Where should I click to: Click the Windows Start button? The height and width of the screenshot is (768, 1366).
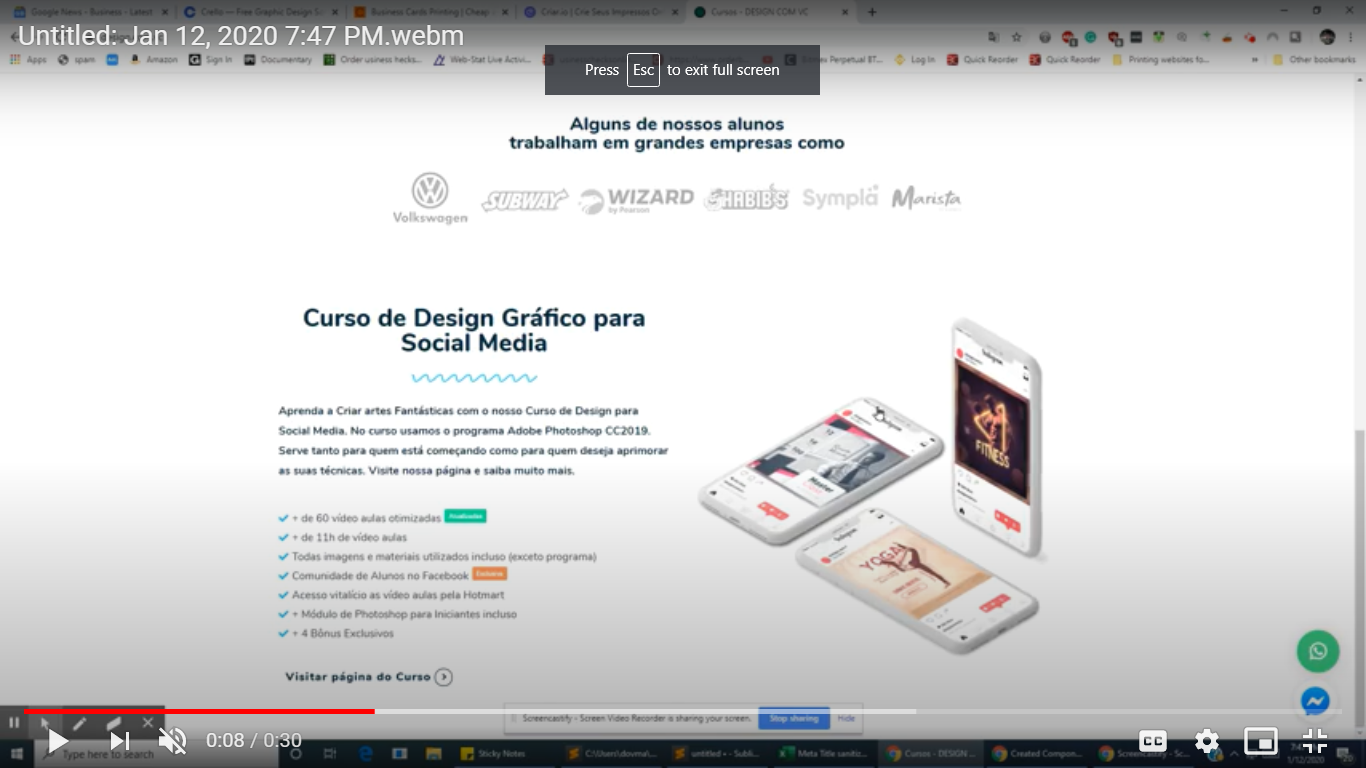(x=16, y=754)
